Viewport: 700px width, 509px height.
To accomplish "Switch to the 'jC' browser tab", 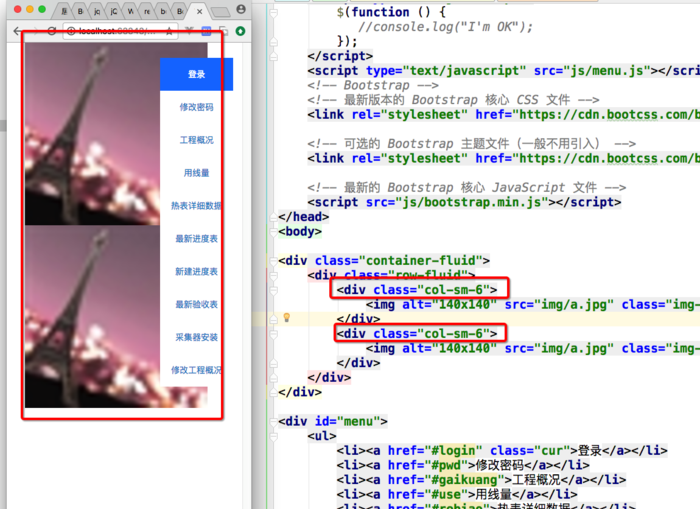I will (113, 11).
